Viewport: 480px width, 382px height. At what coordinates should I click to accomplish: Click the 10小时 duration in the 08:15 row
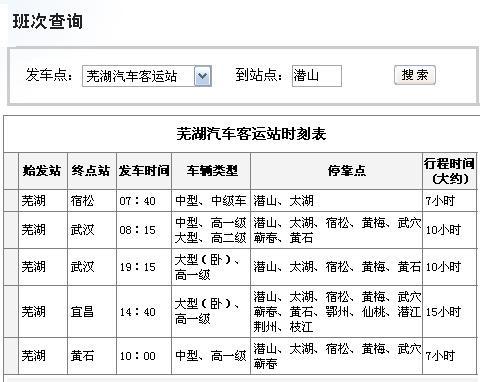(449, 230)
